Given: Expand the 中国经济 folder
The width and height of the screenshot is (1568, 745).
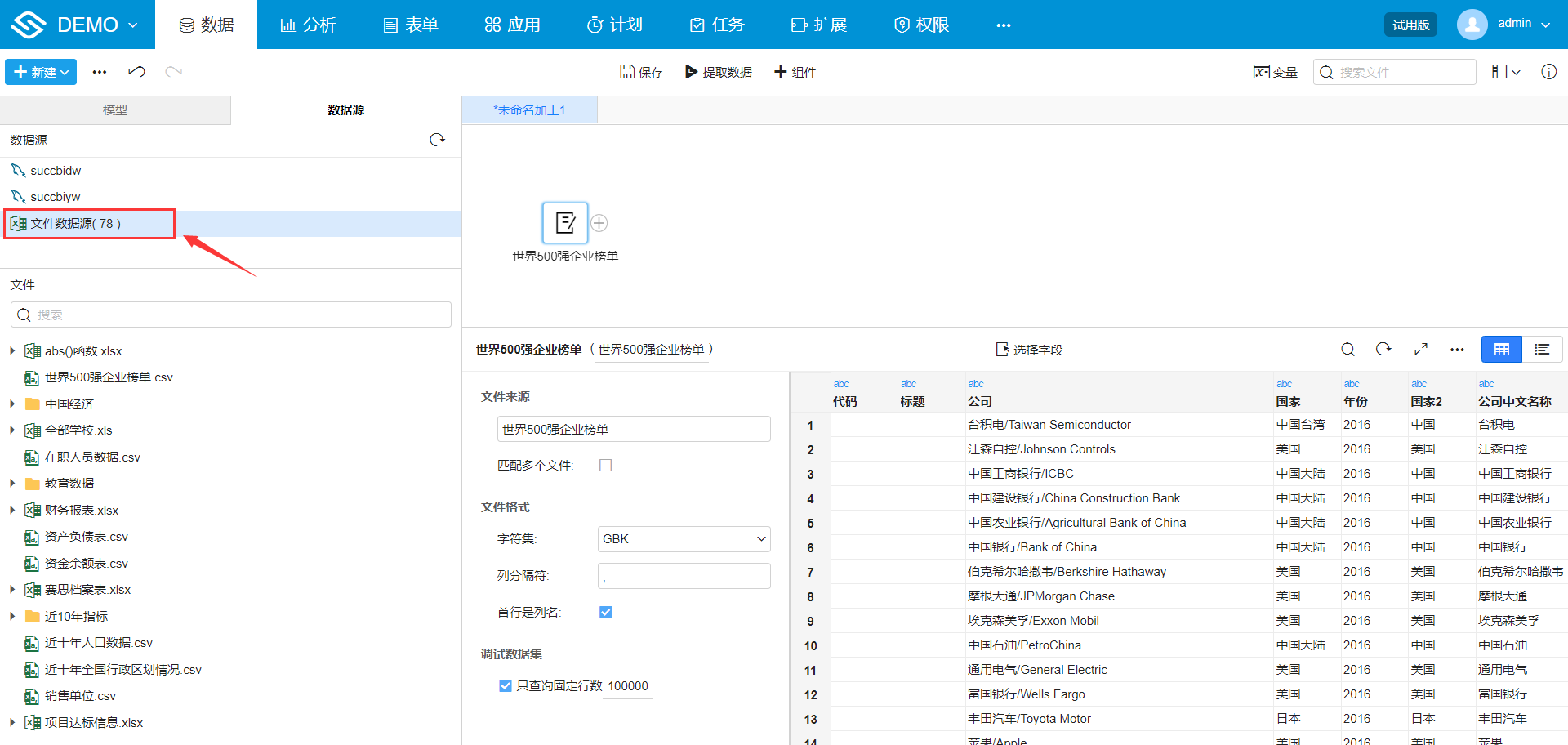Looking at the screenshot, I should coord(12,404).
